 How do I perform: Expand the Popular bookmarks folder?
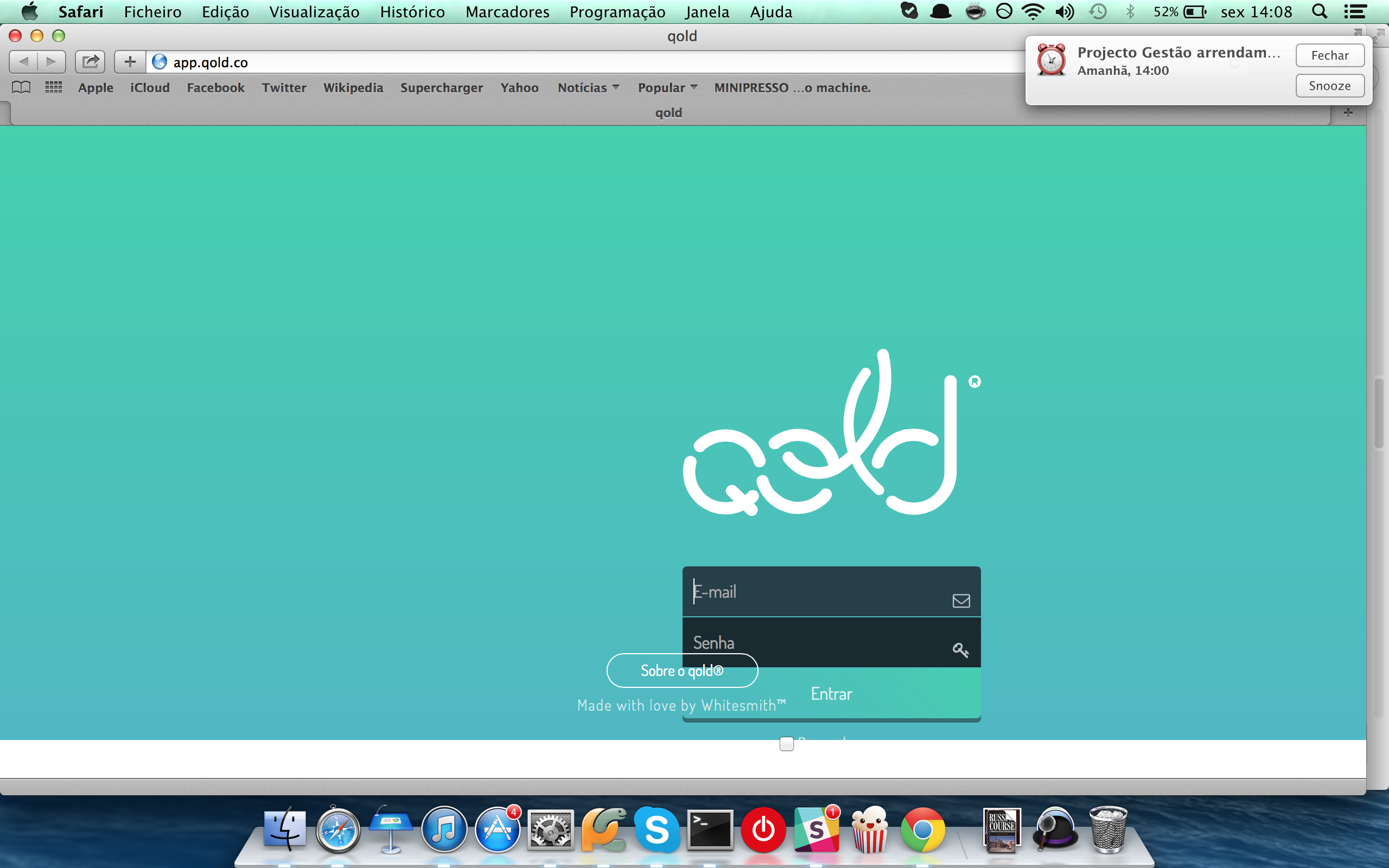[x=667, y=88]
